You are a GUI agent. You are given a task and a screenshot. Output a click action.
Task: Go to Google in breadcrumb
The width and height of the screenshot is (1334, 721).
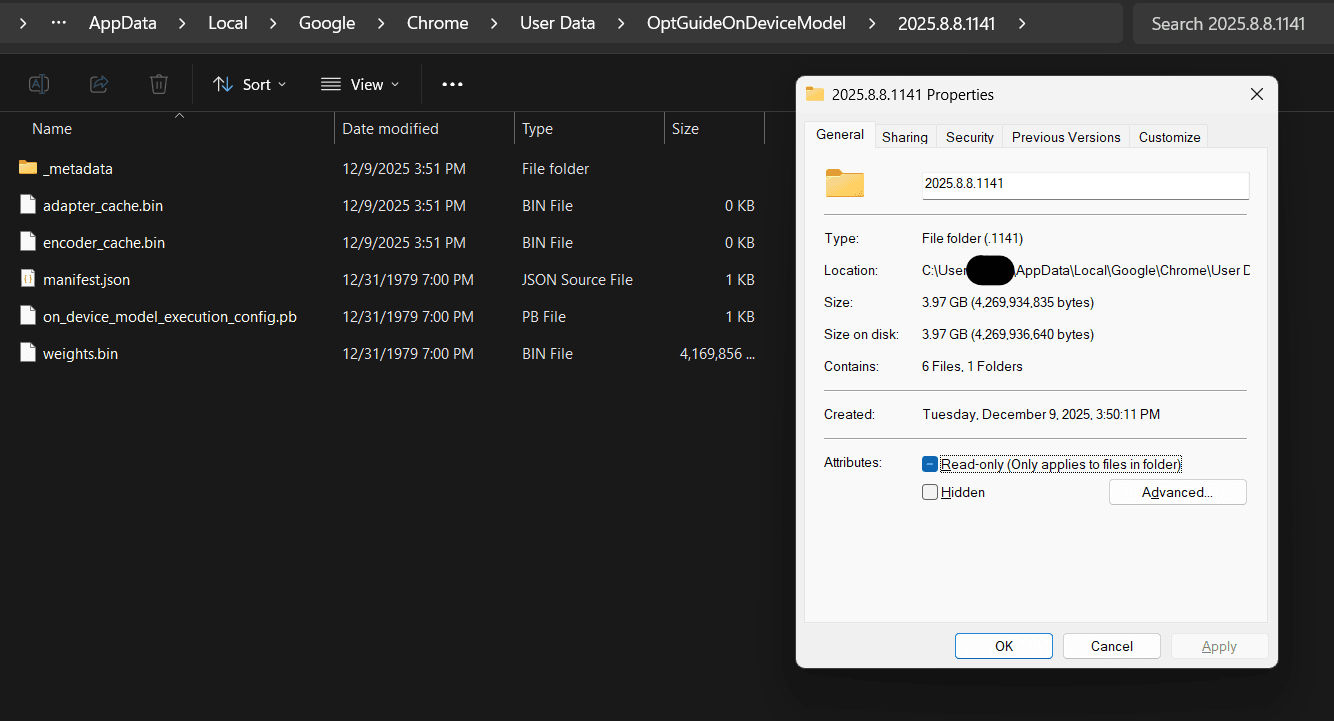[x=327, y=23]
